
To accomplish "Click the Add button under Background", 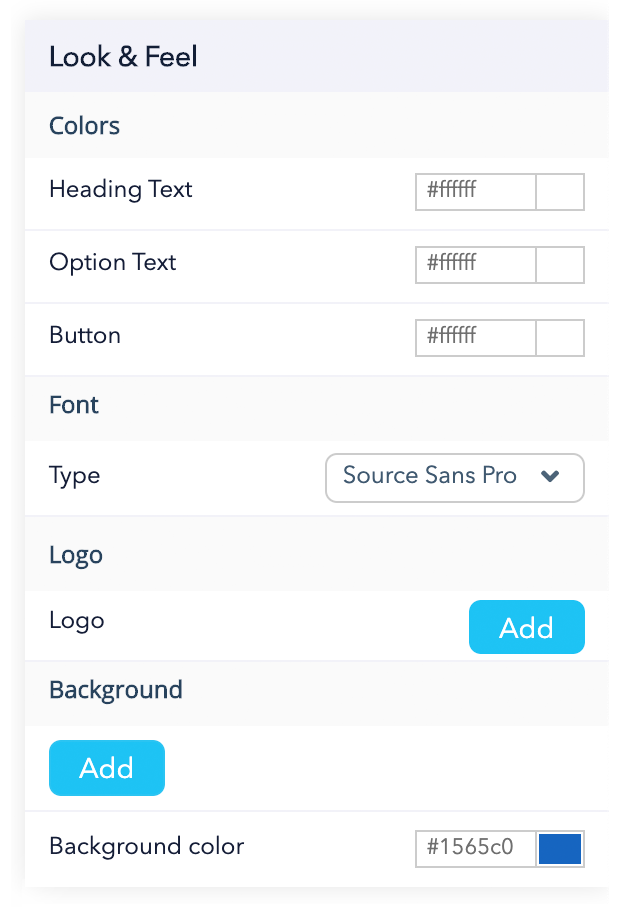I will pos(107,768).
